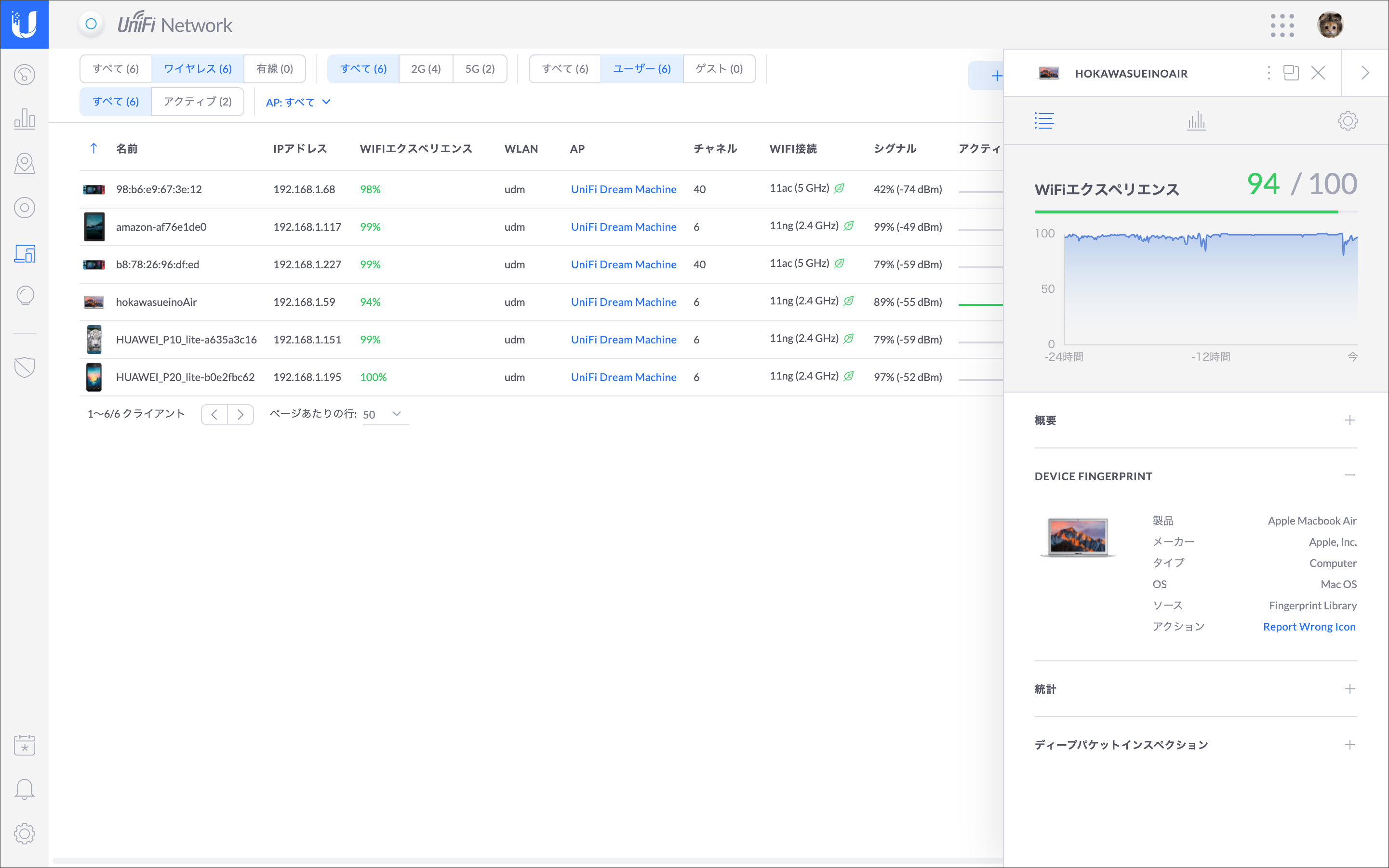Open the Devices circle sidebar icon
Image resolution: width=1389 pixels, height=868 pixels.
click(24, 207)
